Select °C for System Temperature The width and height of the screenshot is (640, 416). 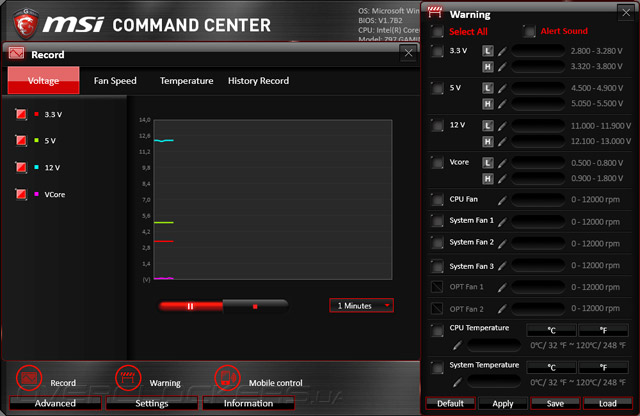pyautogui.click(x=551, y=367)
